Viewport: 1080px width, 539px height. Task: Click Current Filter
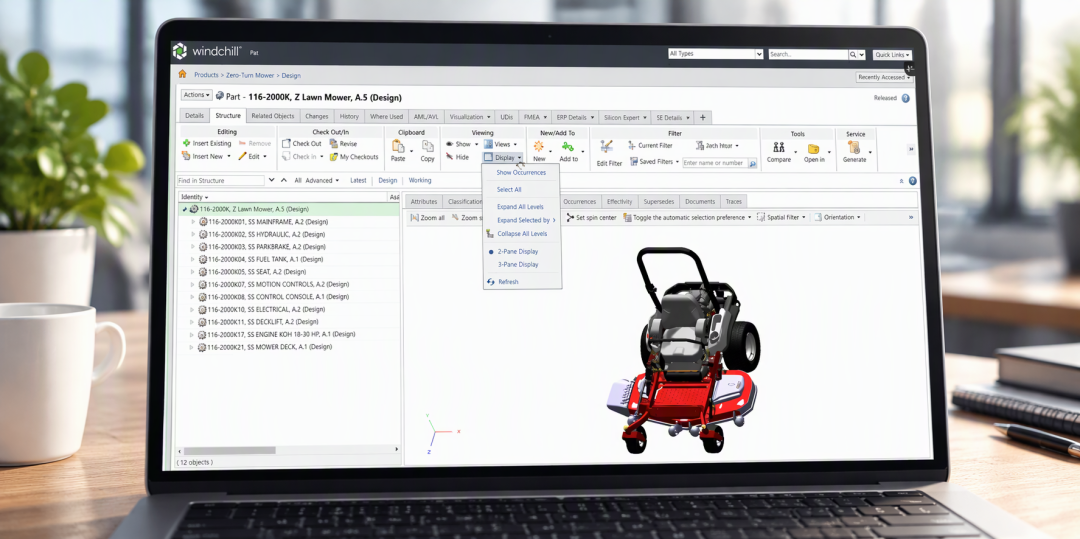click(650, 145)
